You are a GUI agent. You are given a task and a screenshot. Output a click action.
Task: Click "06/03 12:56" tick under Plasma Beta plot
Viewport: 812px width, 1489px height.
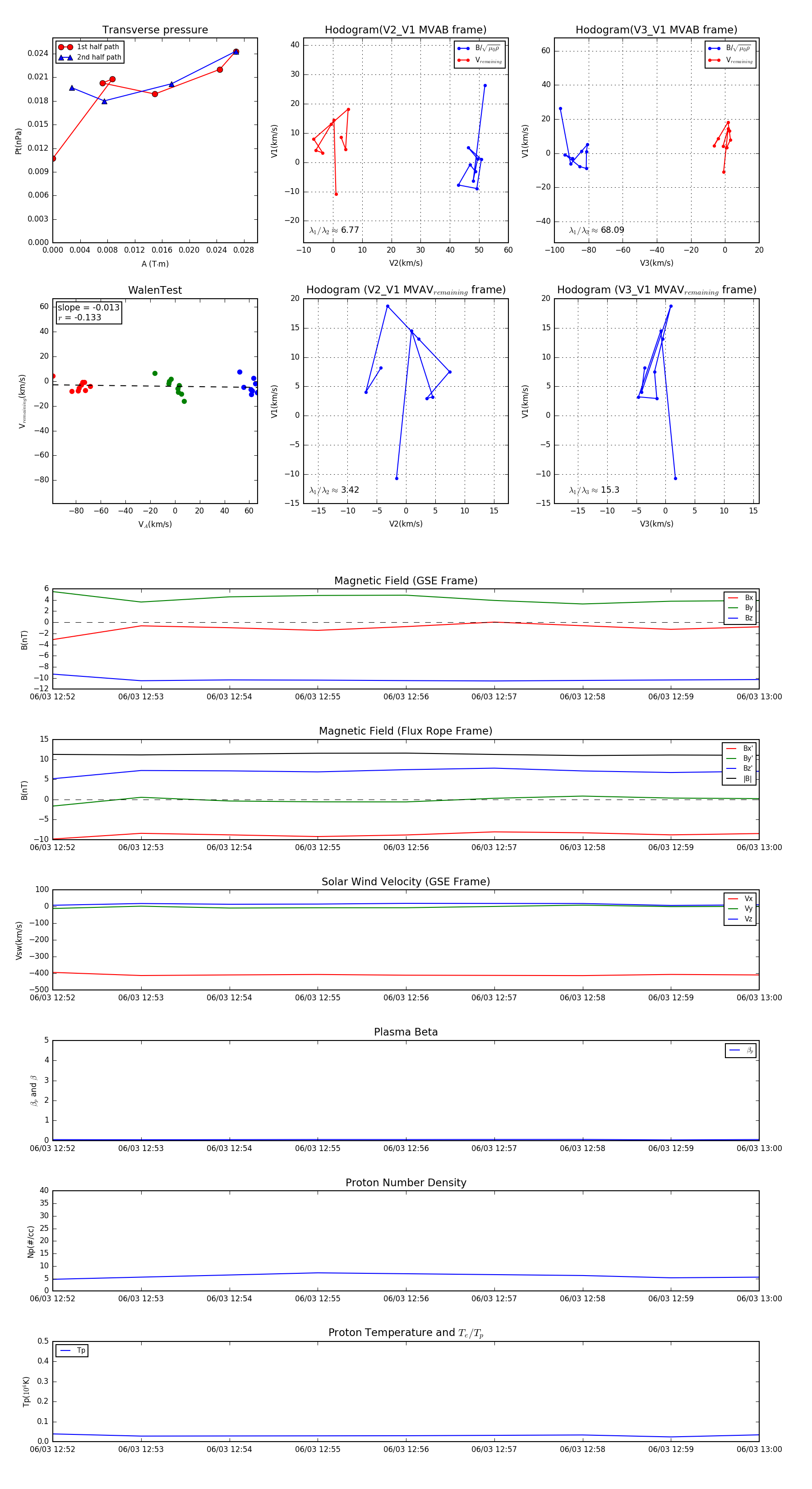click(406, 1148)
